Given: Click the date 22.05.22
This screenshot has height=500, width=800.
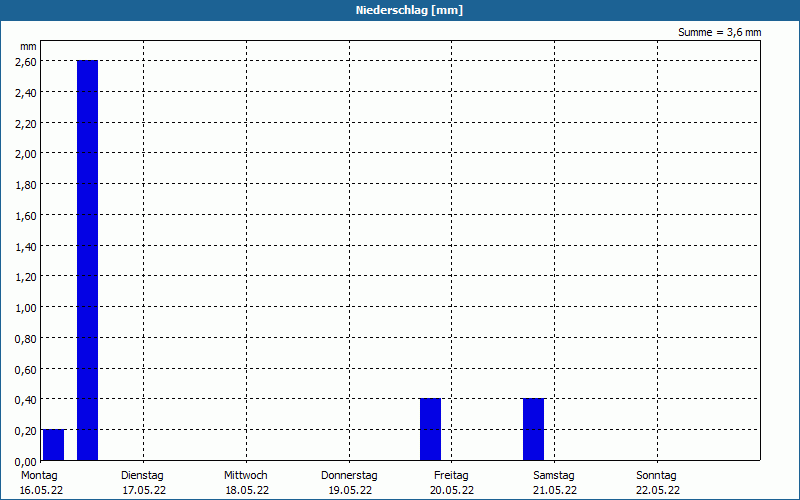Looking at the screenshot, I should (x=658, y=490).
